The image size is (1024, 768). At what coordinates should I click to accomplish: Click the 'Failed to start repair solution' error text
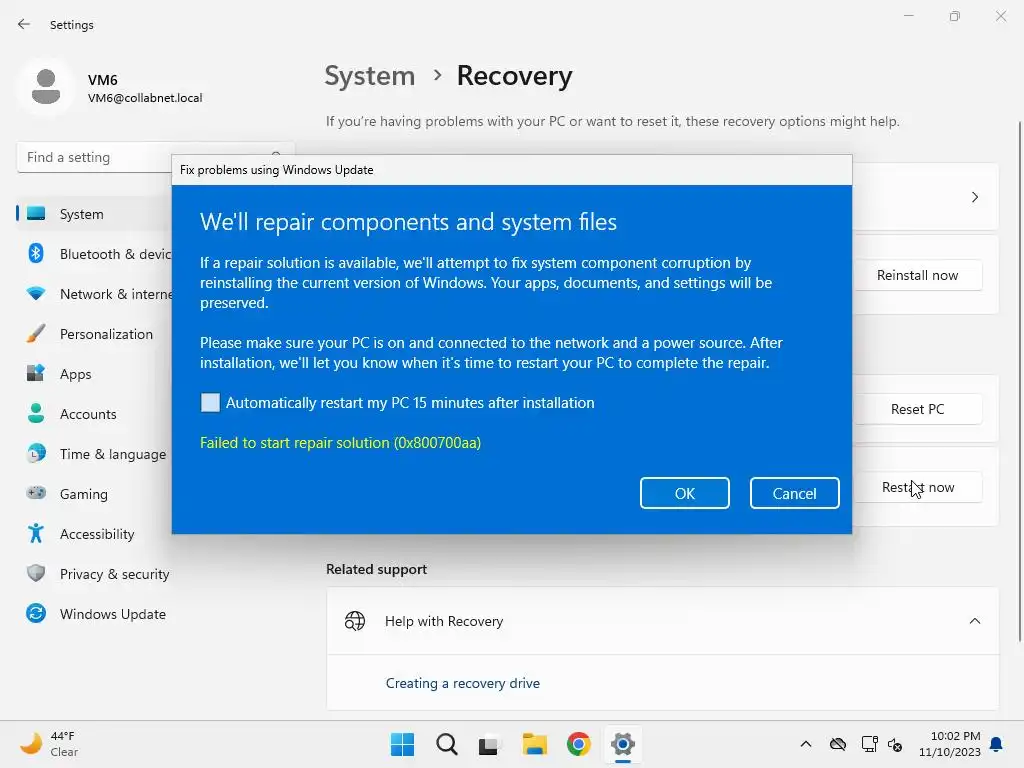tap(340, 442)
